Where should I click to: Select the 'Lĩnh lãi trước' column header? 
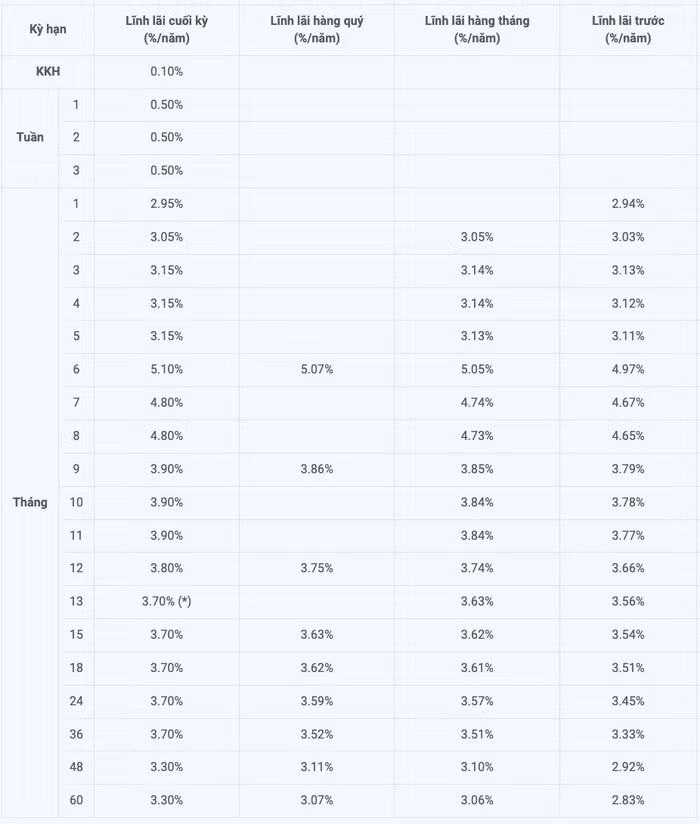coord(628,30)
